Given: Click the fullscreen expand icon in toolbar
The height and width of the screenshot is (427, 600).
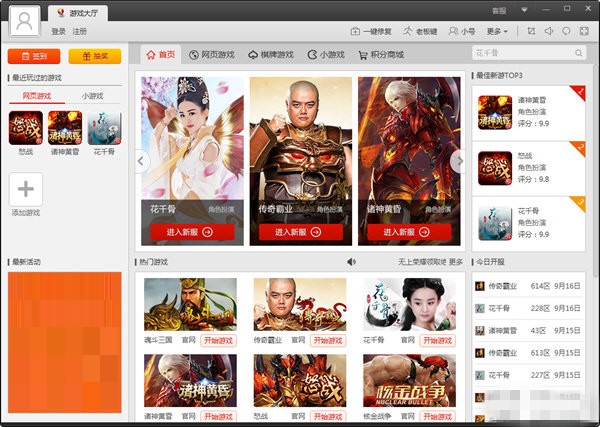Looking at the screenshot, I should coord(584,31).
